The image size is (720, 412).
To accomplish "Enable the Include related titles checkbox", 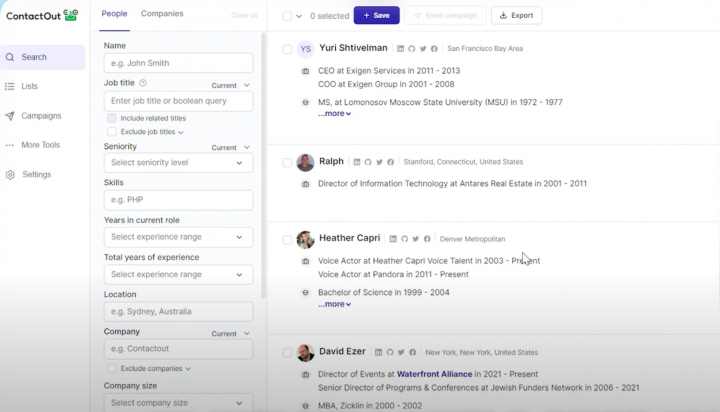I will click(x=112, y=118).
